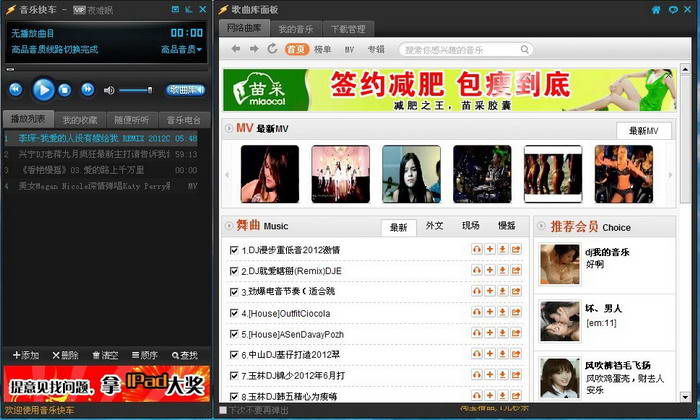Open the 随便听听 tab
The width and height of the screenshot is (700, 420).
[x=132, y=120]
